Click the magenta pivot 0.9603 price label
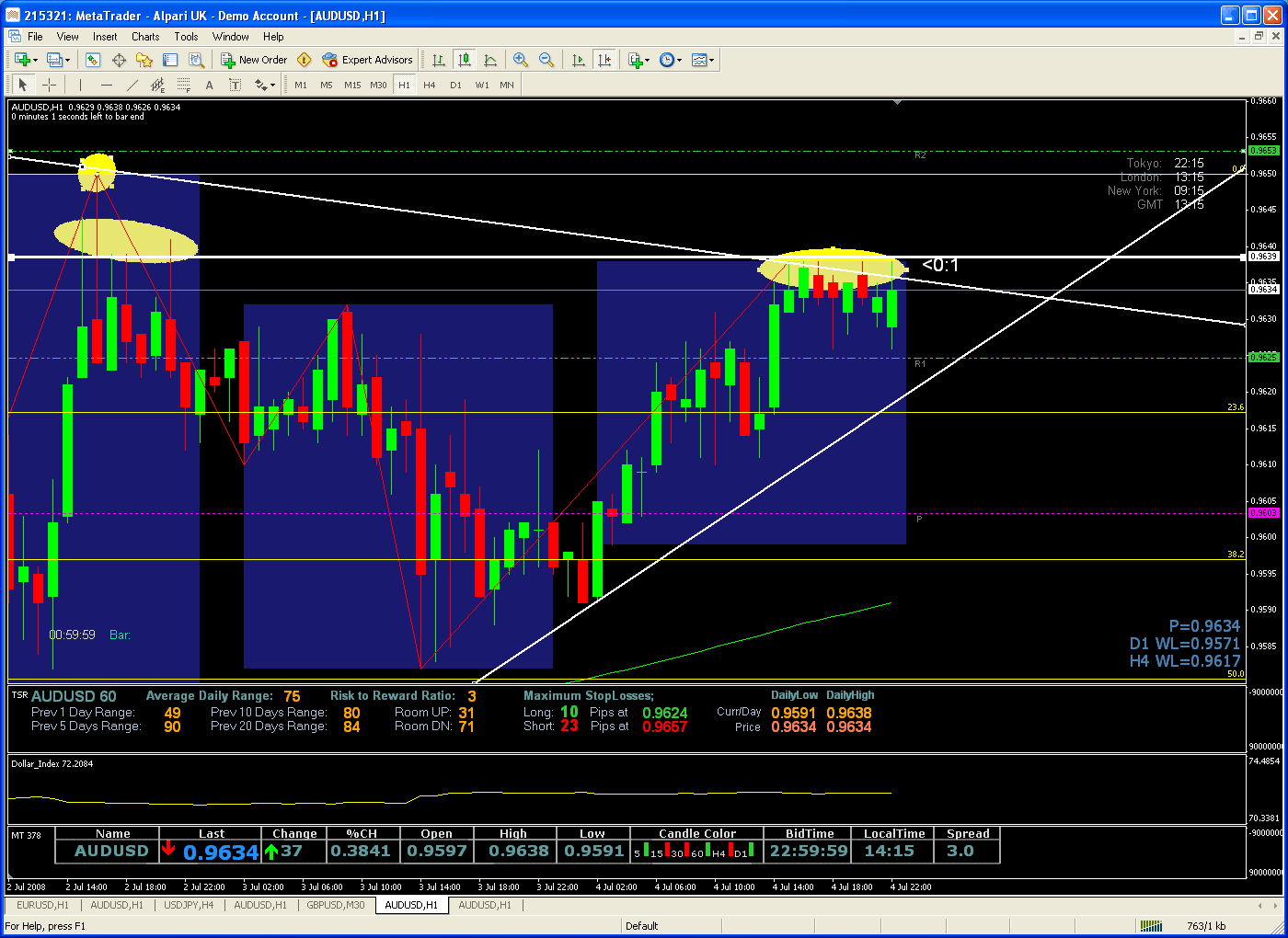The width and height of the screenshot is (1288, 938). point(1263,512)
